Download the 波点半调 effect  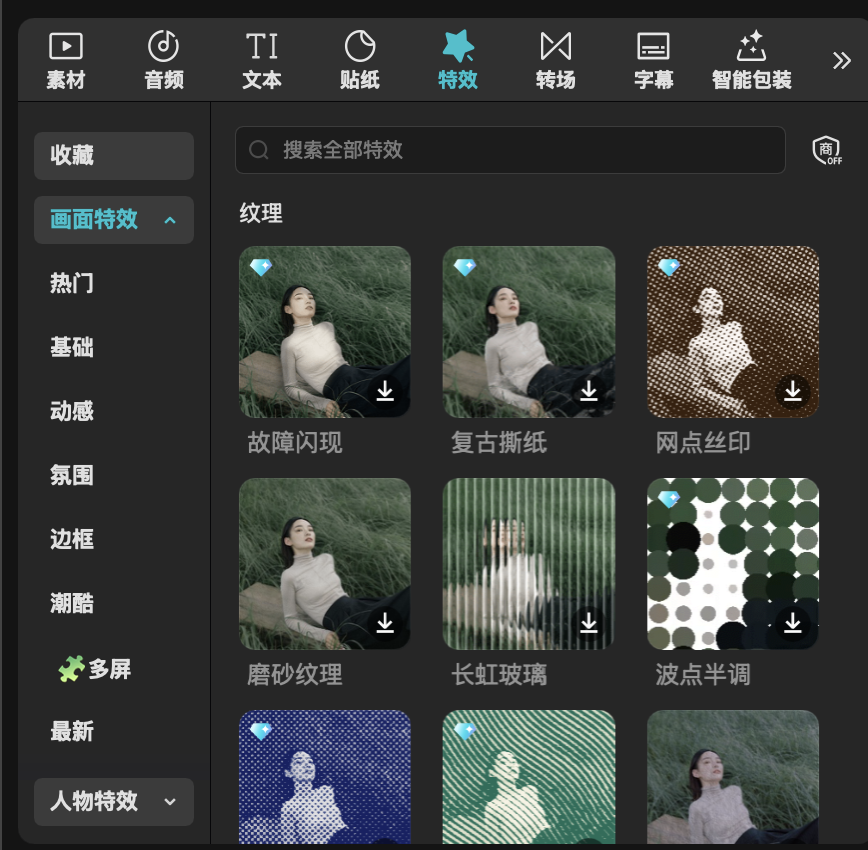[x=793, y=624]
